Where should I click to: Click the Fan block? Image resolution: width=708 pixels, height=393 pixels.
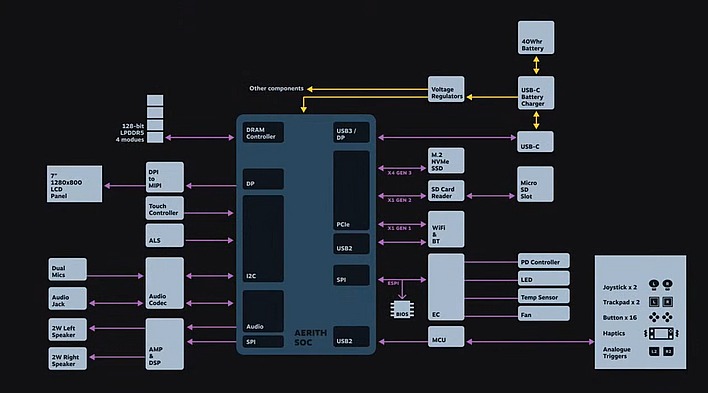click(x=544, y=314)
